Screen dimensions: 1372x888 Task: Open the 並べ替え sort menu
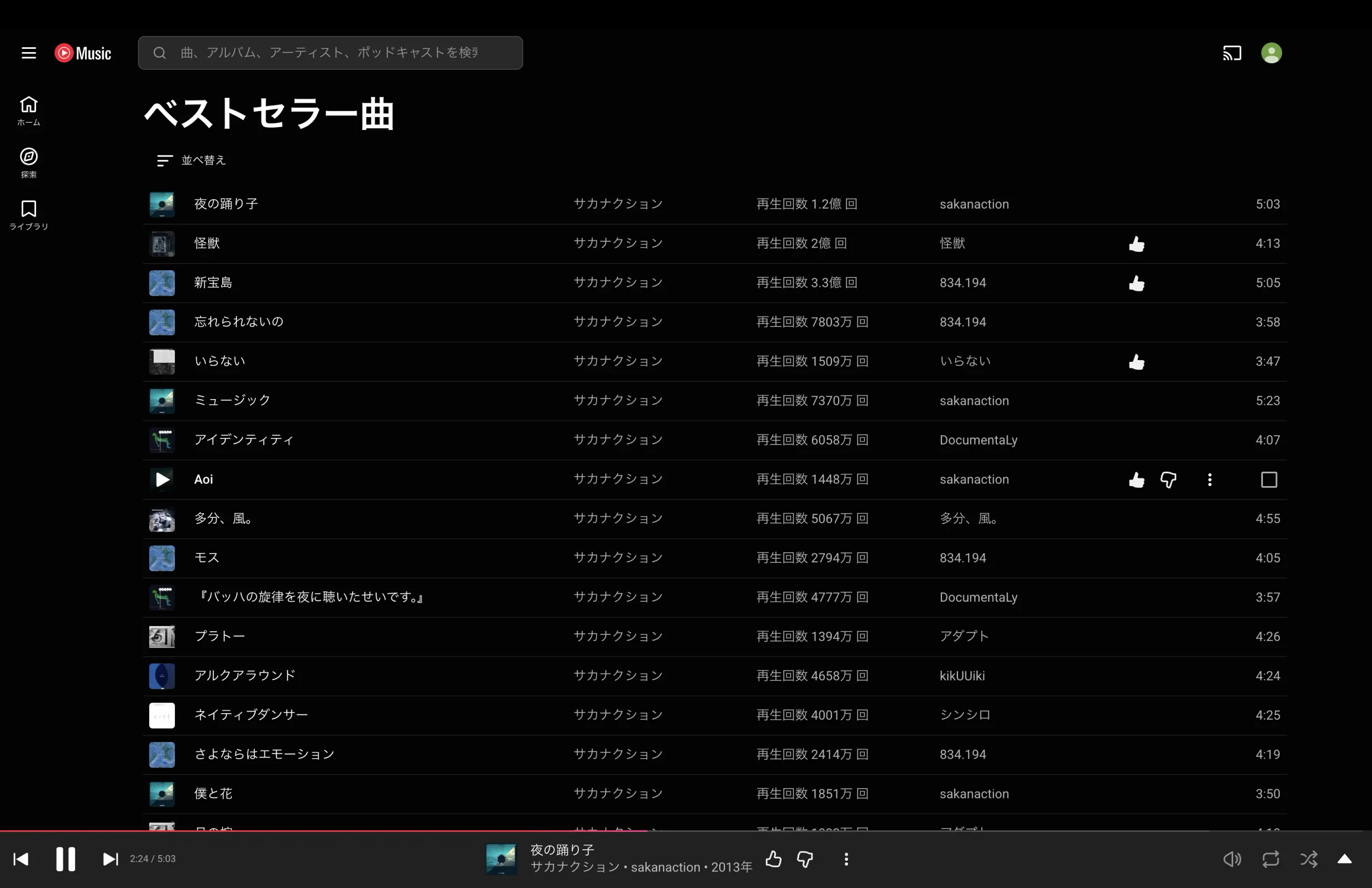[x=191, y=160]
